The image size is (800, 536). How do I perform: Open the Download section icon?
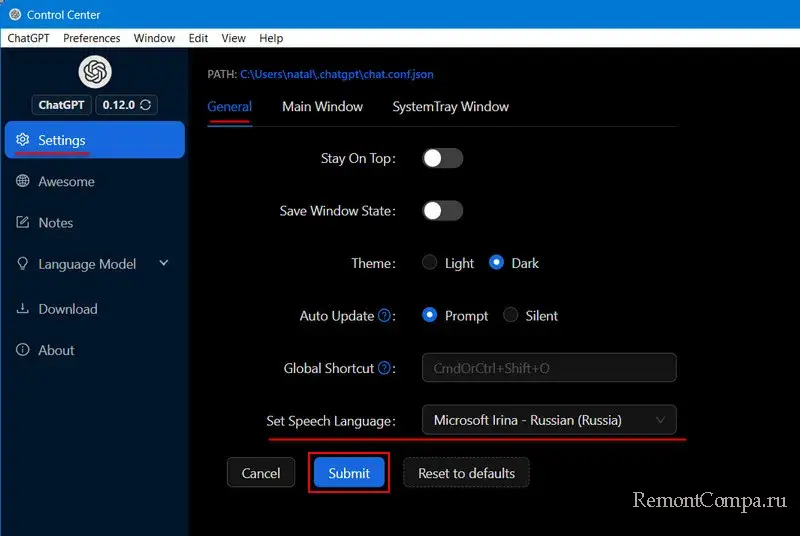pos(23,309)
